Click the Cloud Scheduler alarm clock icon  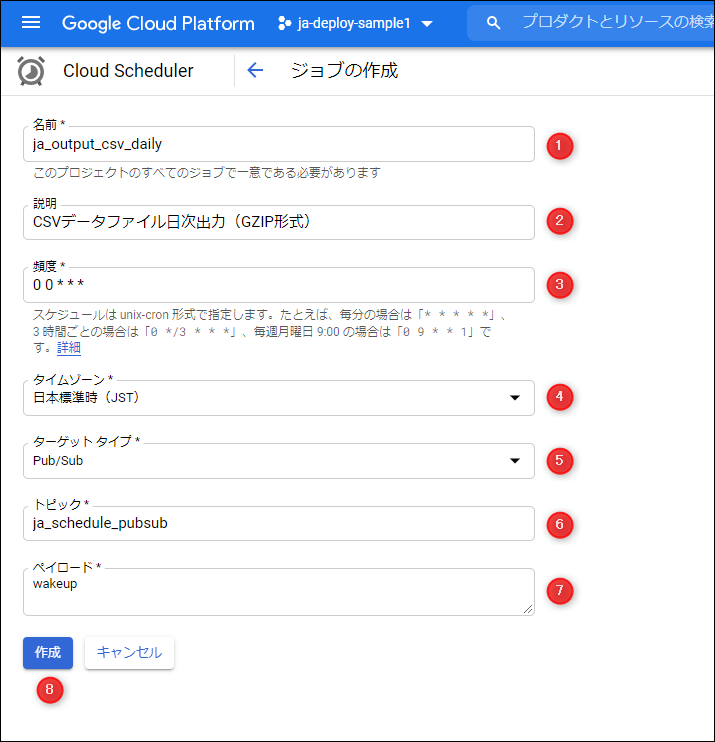pos(31,71)
